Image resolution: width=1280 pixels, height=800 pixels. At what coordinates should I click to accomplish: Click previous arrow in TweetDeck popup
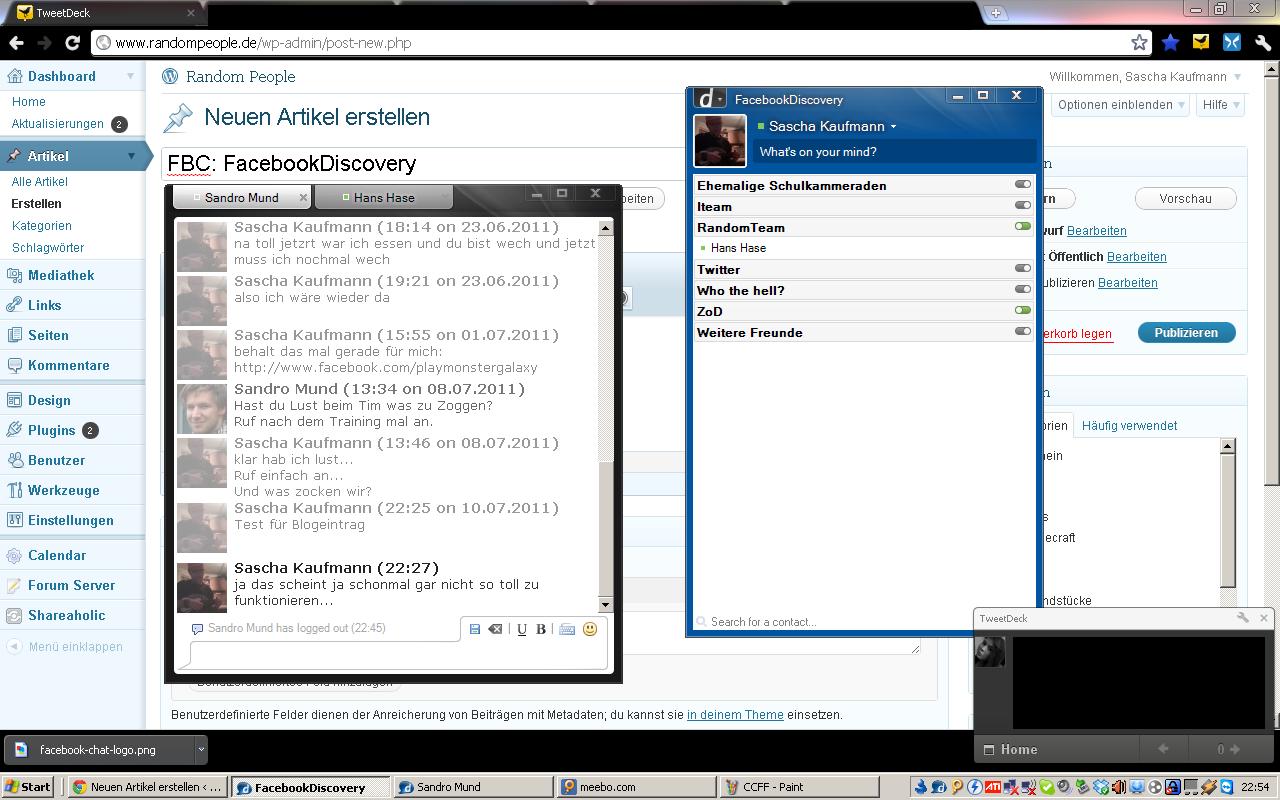click(x=1163, y=749)
